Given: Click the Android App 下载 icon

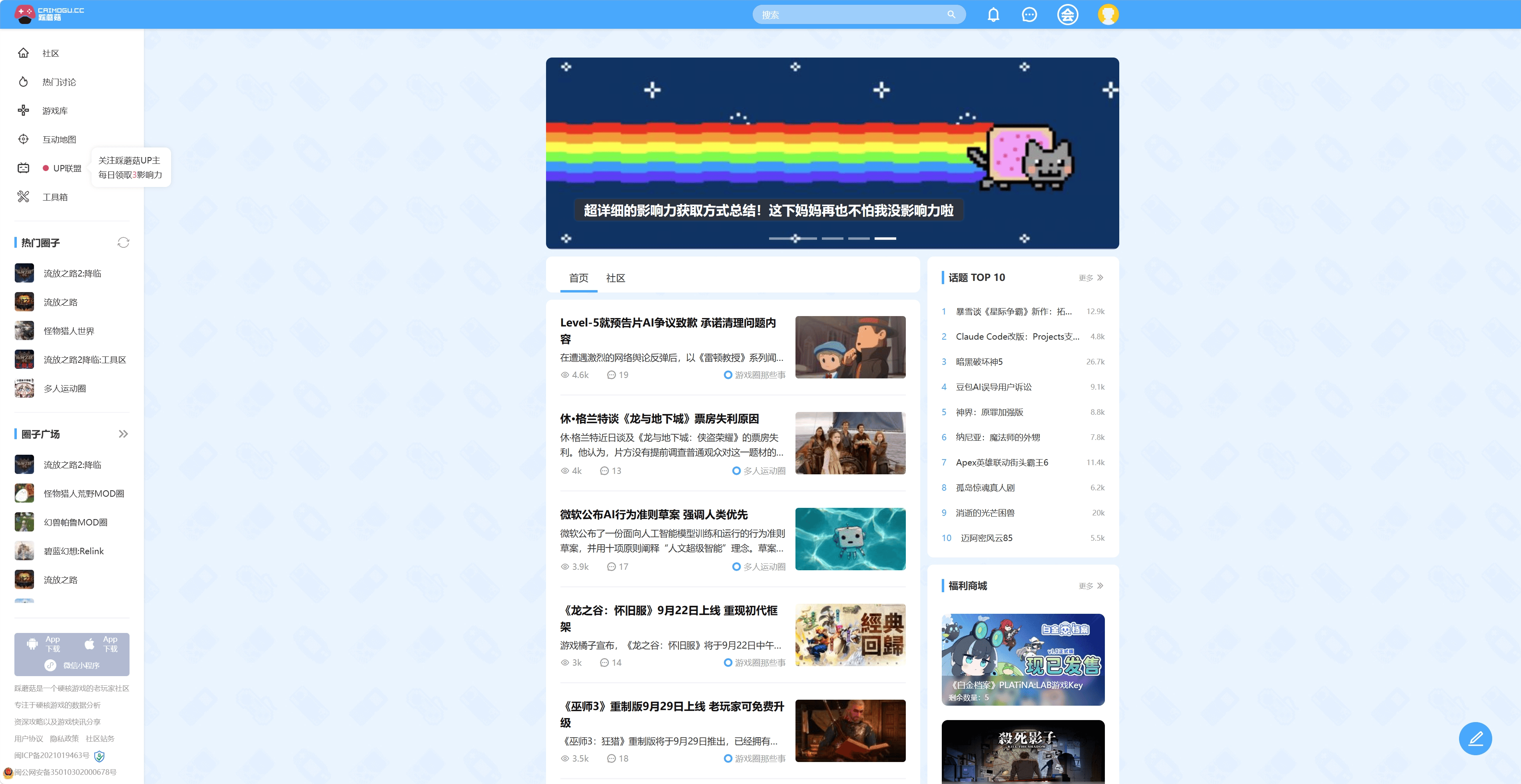Looking at the screenshot, I should point(32,644).
